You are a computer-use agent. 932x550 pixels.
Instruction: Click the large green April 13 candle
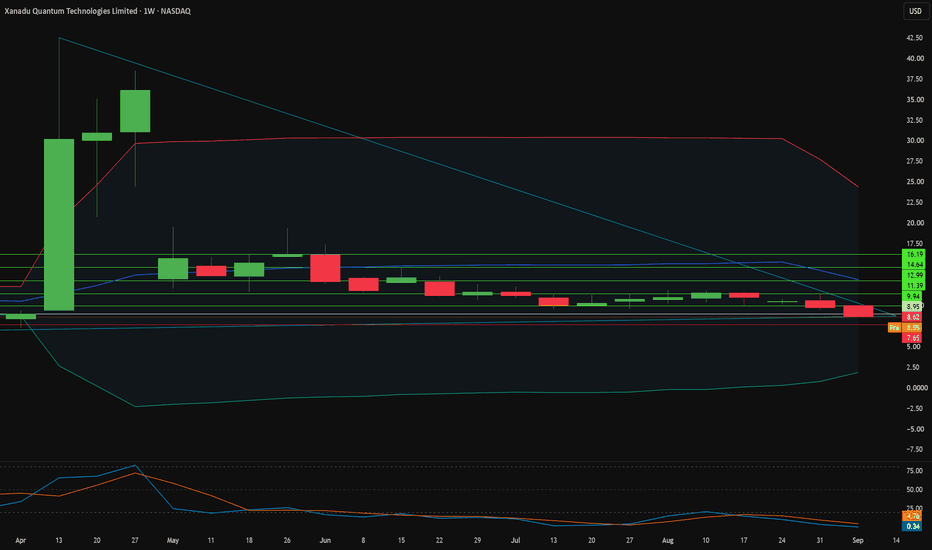59,225
